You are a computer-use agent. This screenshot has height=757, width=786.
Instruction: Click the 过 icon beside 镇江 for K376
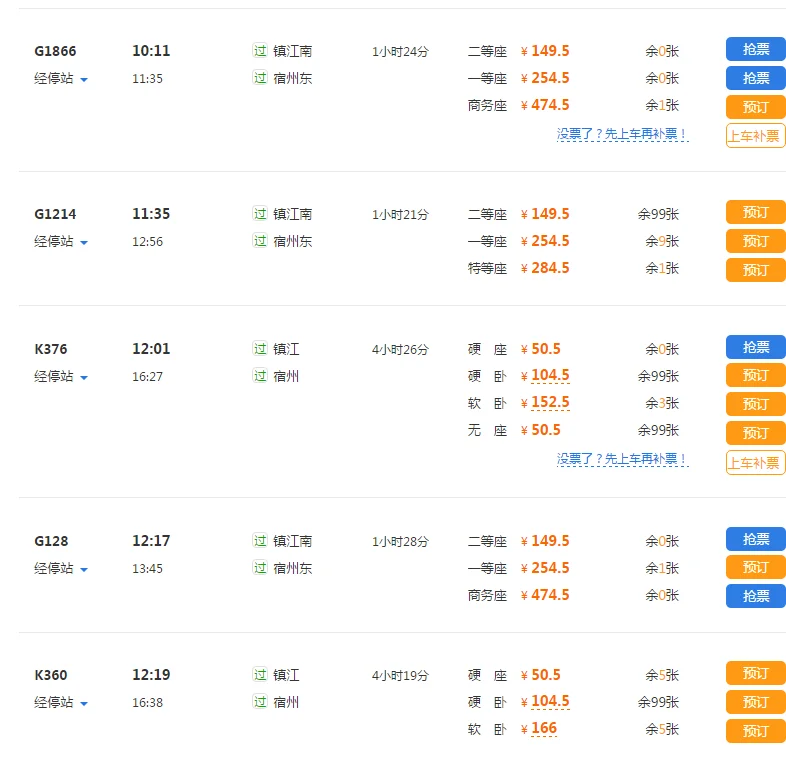tap(260, 349)
